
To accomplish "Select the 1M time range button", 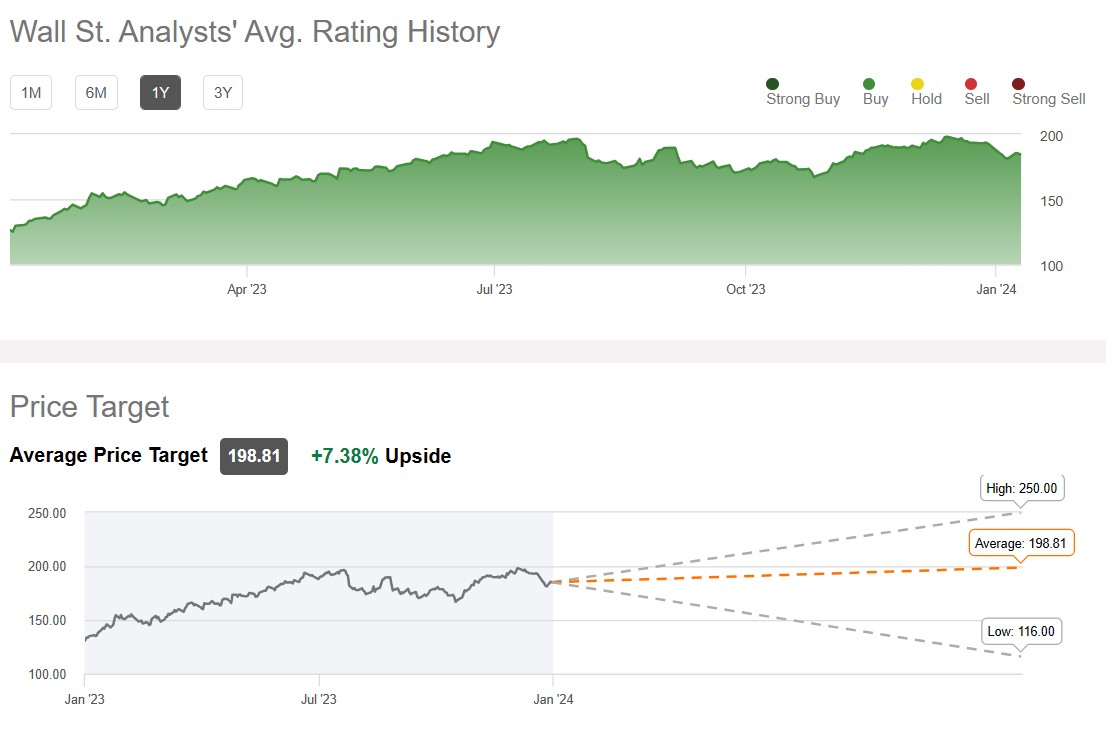I will (x=31, y=93).
